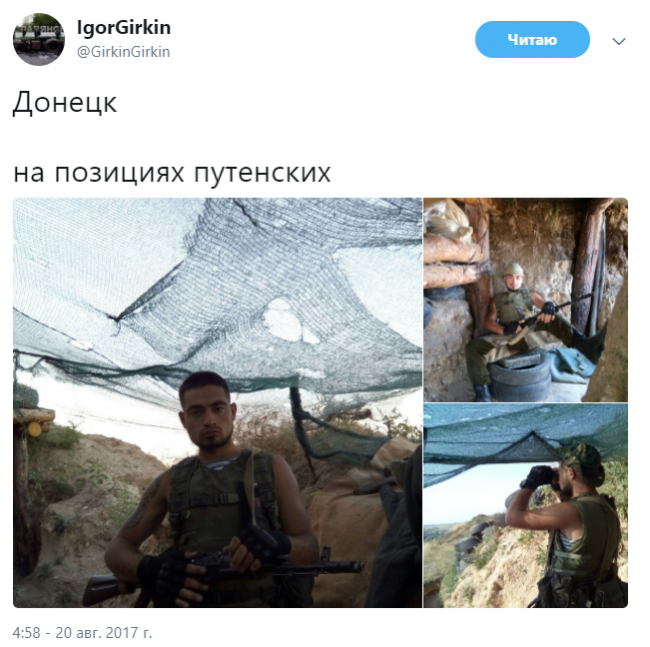Screen dimensions: 650x647
Task: View the bottom-right image in the photo grid
Action: coord(526,506)
